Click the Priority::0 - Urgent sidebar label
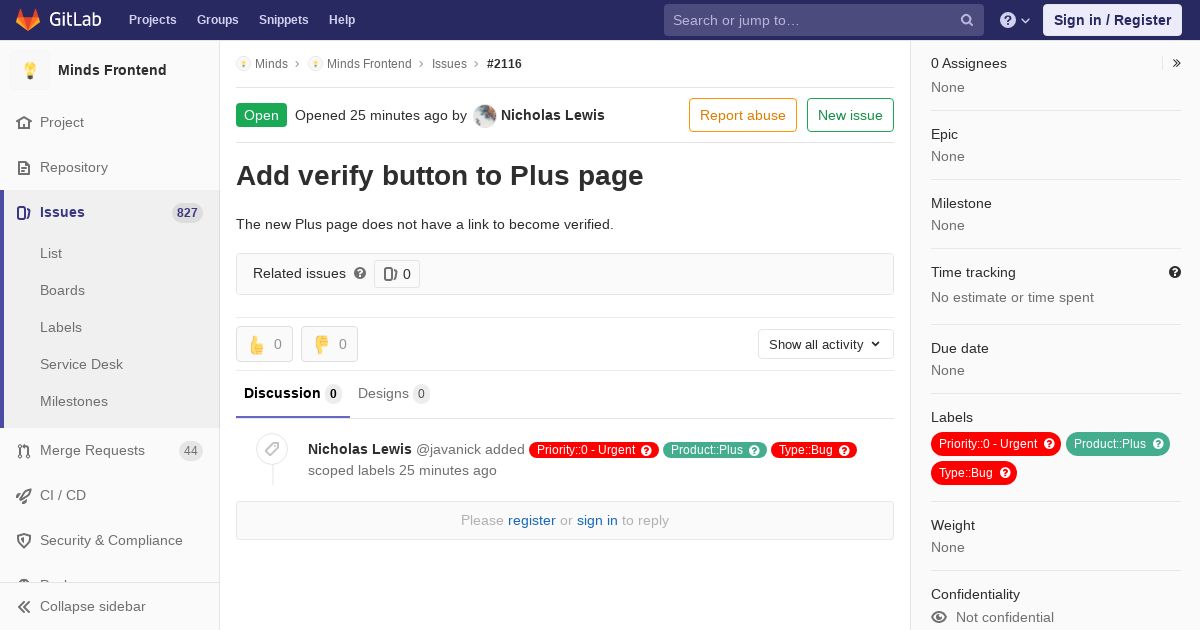Viewport: 1200px width, 630px height. tap(988, 444)
